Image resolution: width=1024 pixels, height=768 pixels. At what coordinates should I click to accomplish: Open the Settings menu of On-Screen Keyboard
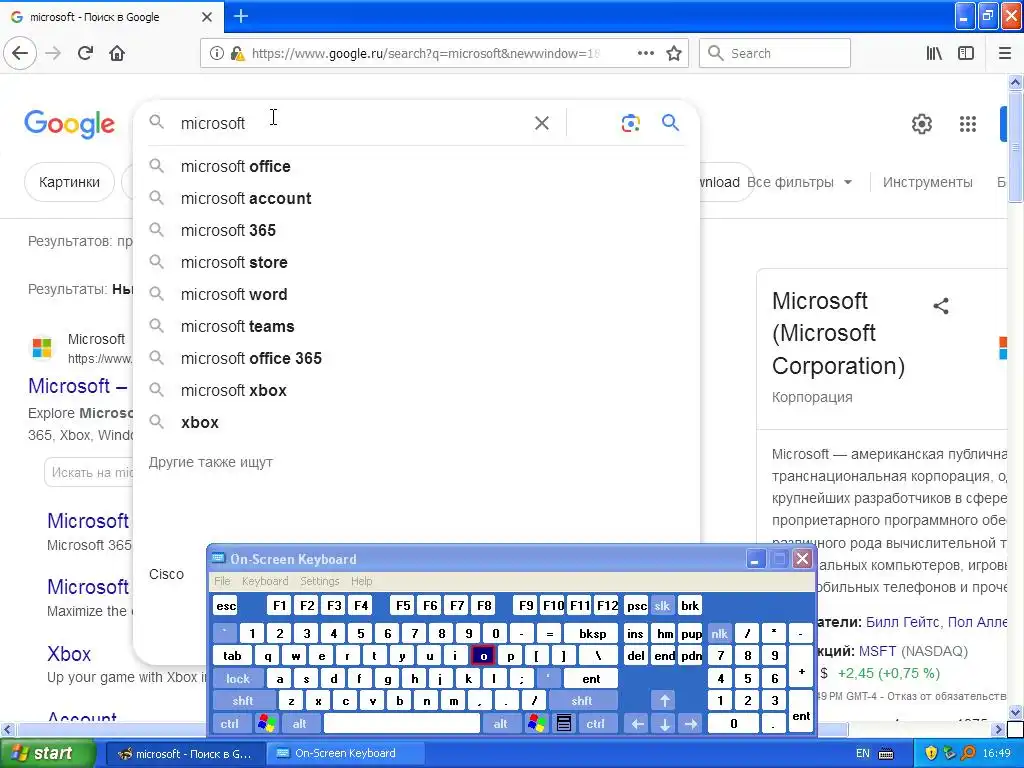(x=319, y=581)
